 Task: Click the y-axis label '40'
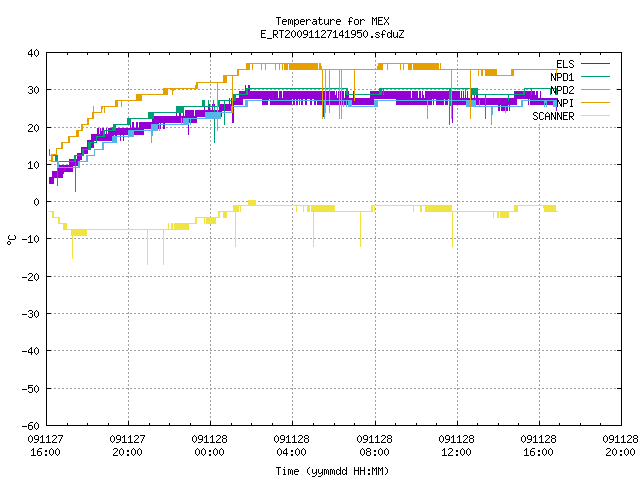point(33,53)
